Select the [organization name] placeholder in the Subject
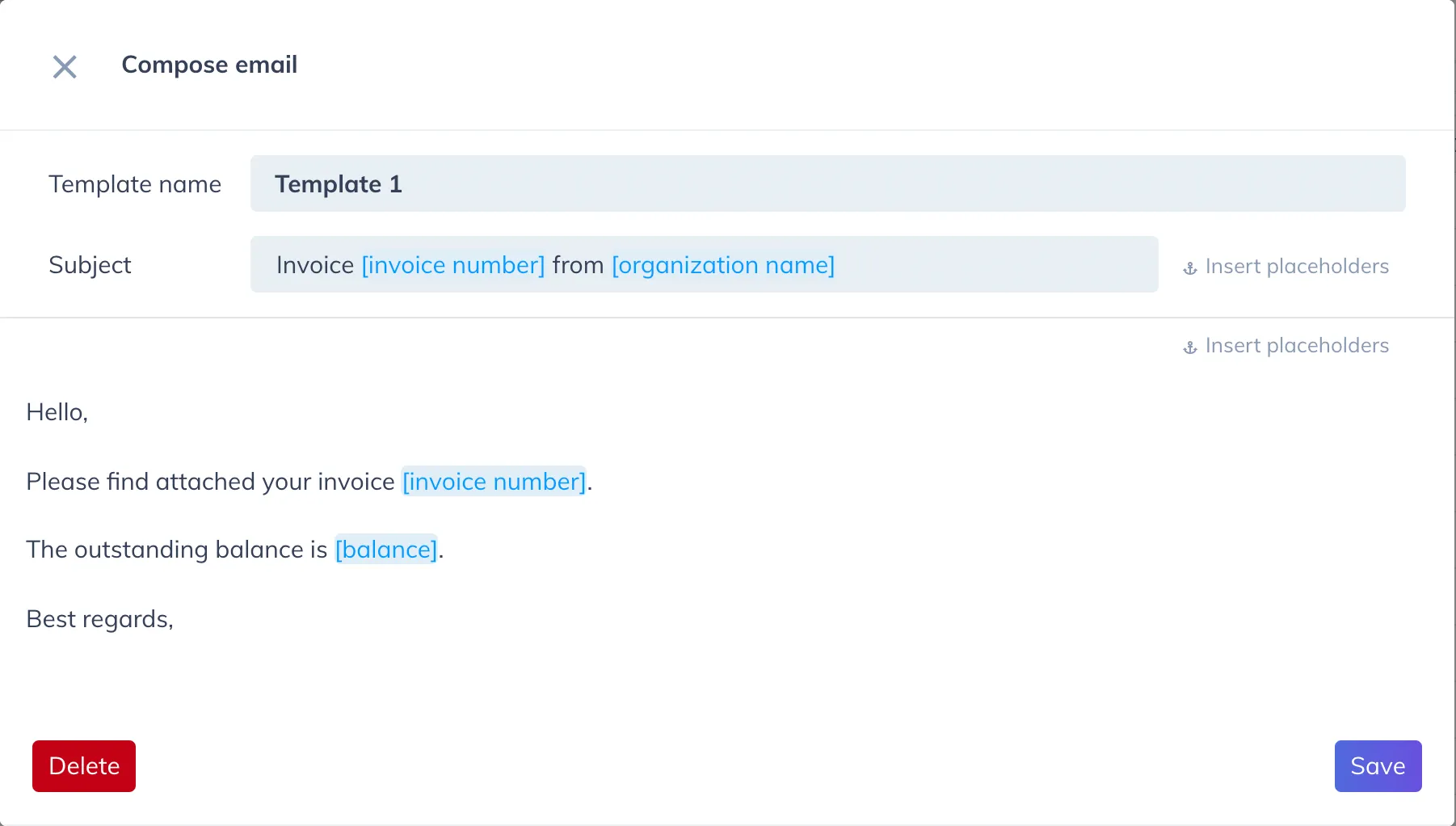The height and width of the screenshot is (826, 1456). pyautogui.click(x=722, y=265)
